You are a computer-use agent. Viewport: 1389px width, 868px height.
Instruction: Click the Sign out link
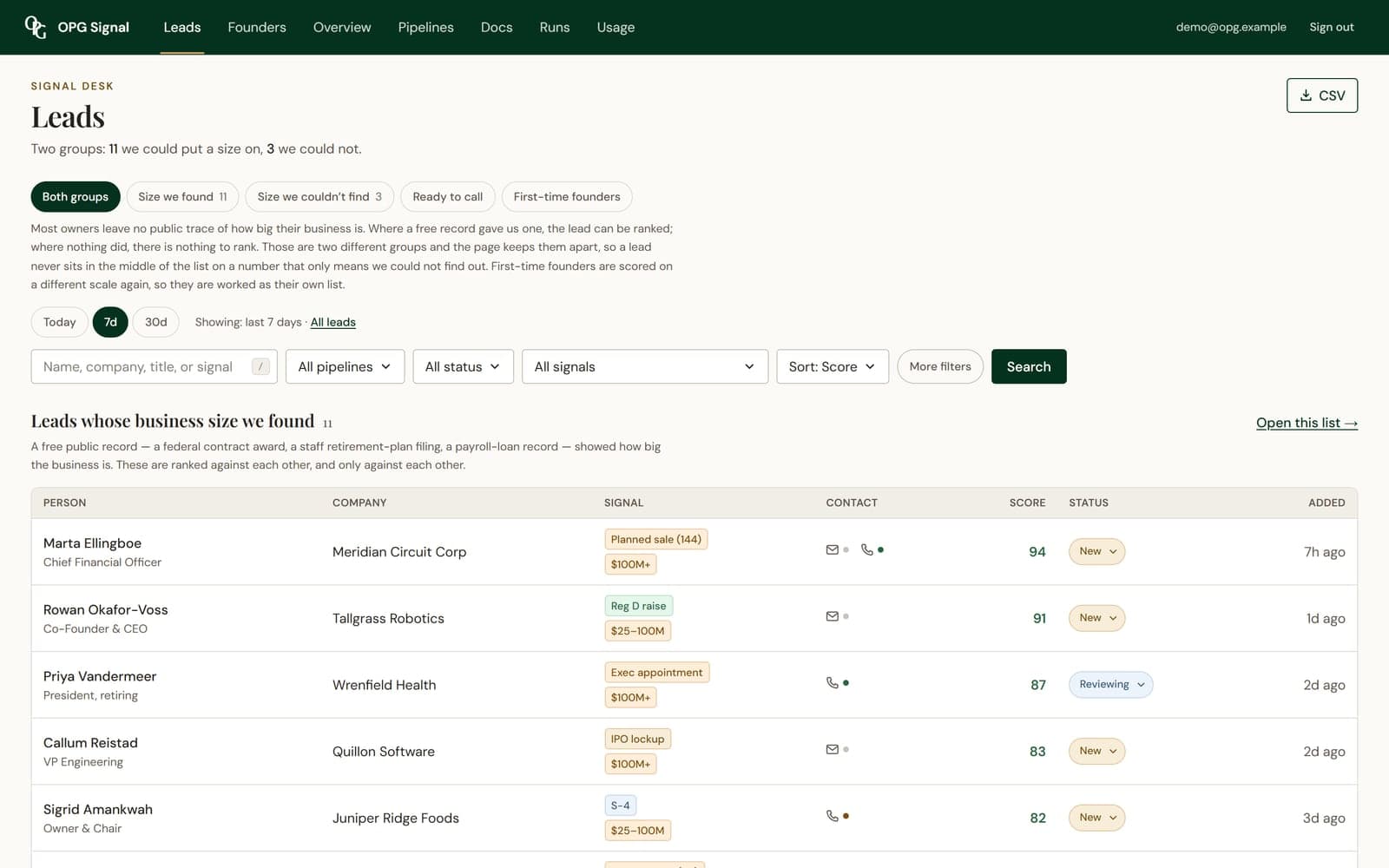(x=1332, y=27)
